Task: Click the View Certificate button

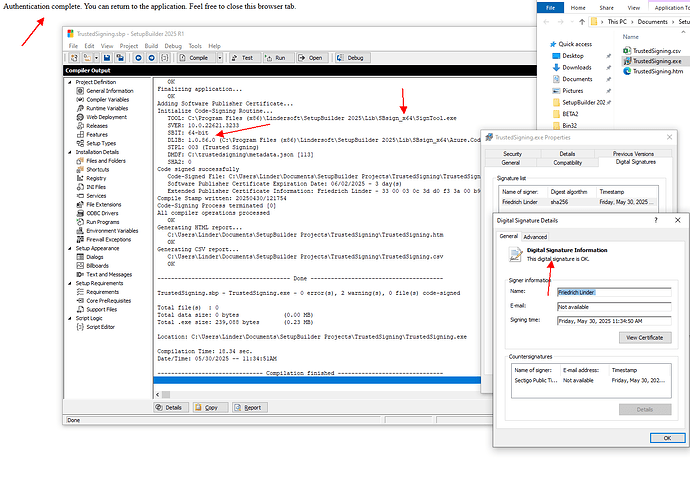Action: pos(645,338)
